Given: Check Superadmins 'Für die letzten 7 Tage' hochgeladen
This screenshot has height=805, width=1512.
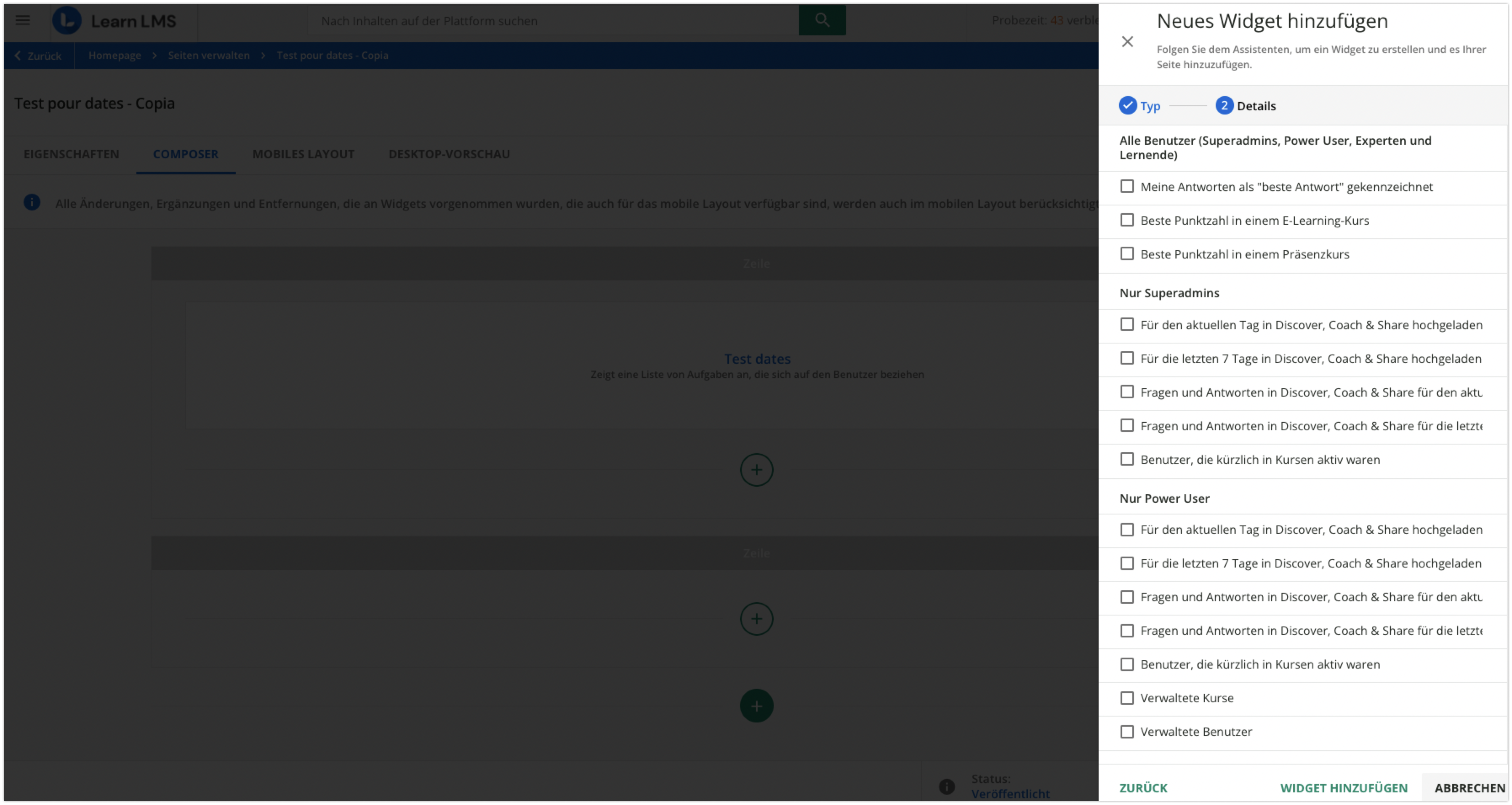Looking at the screenshot, I should [1126, 358].
